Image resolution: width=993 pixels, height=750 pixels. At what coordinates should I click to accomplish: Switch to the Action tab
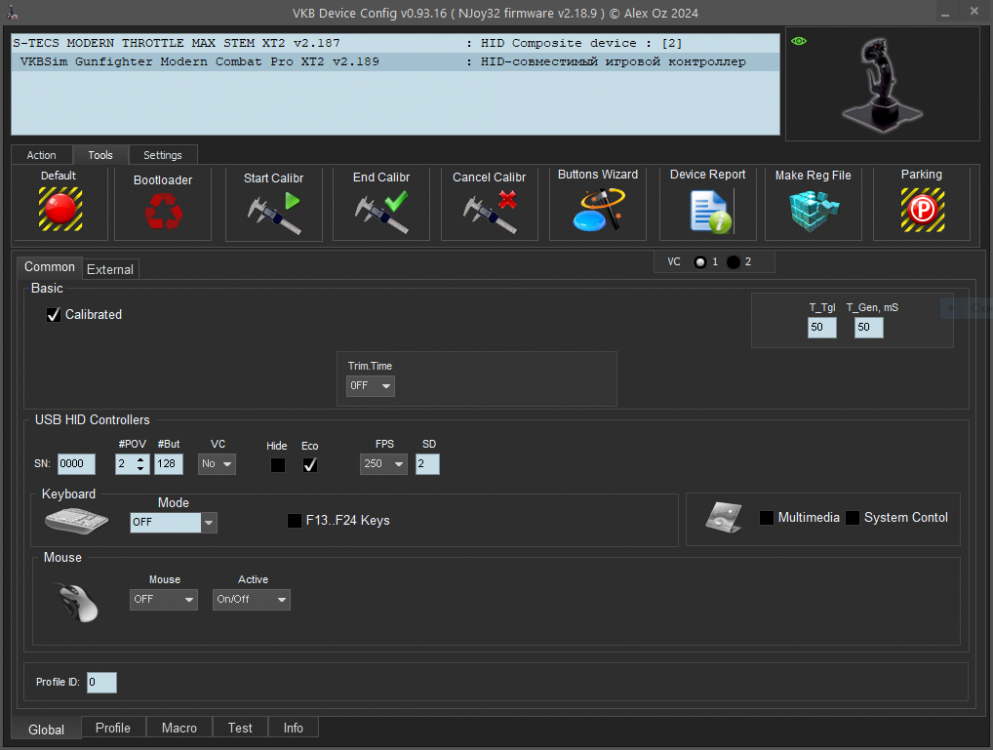(x=41, y=155)
